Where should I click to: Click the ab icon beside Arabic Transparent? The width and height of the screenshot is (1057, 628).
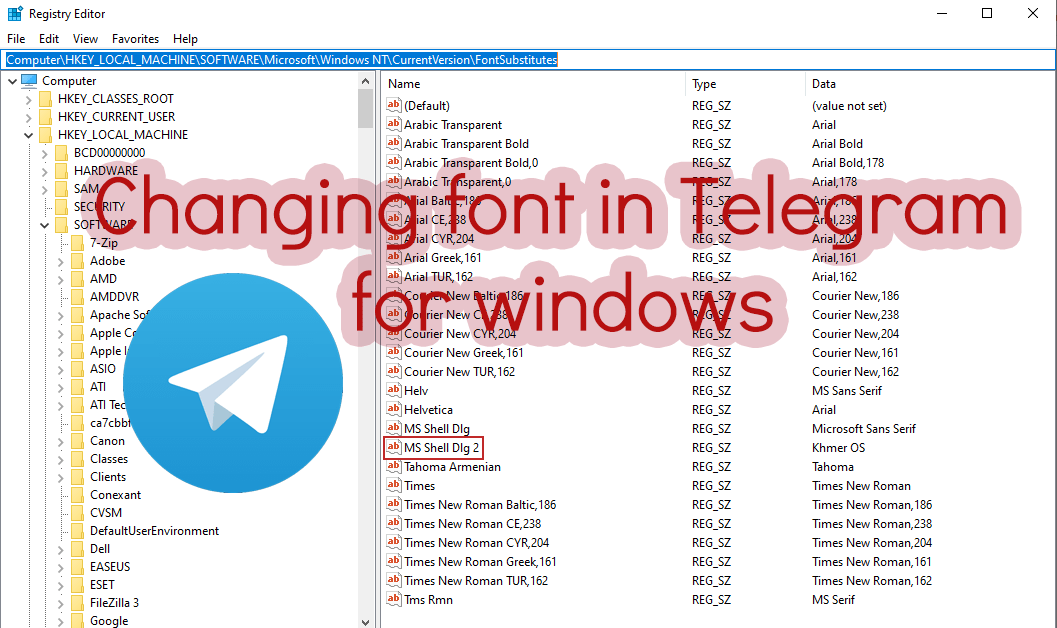pos(393,124)
